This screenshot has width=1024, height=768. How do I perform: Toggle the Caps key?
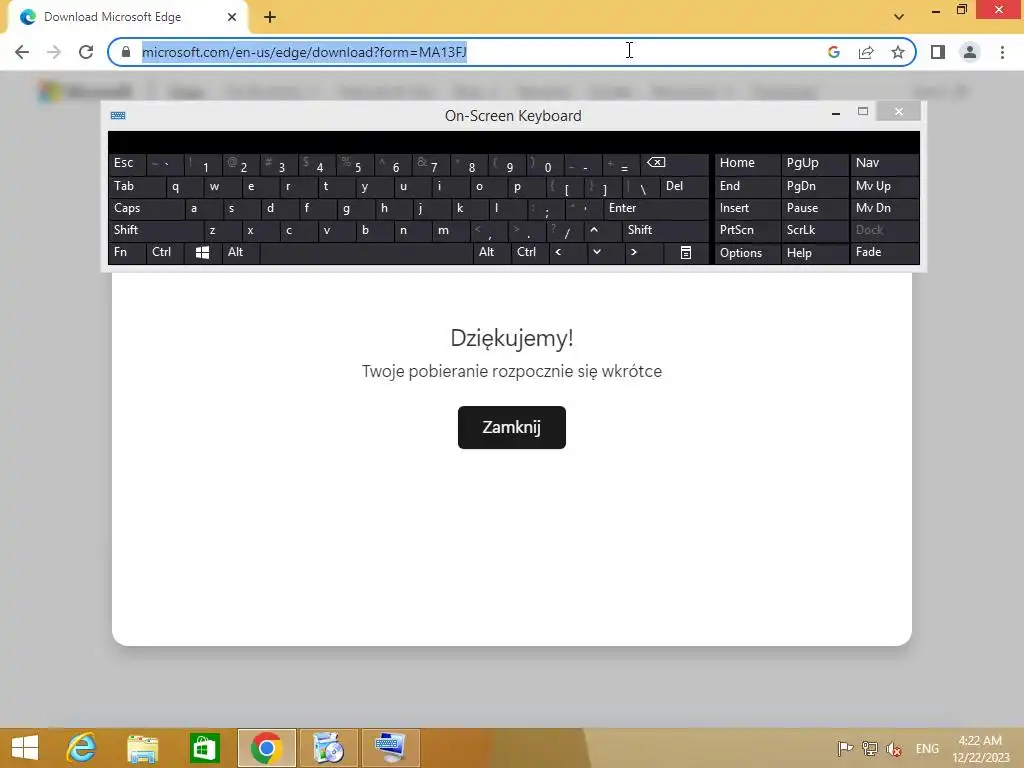(x=146, y=208)
